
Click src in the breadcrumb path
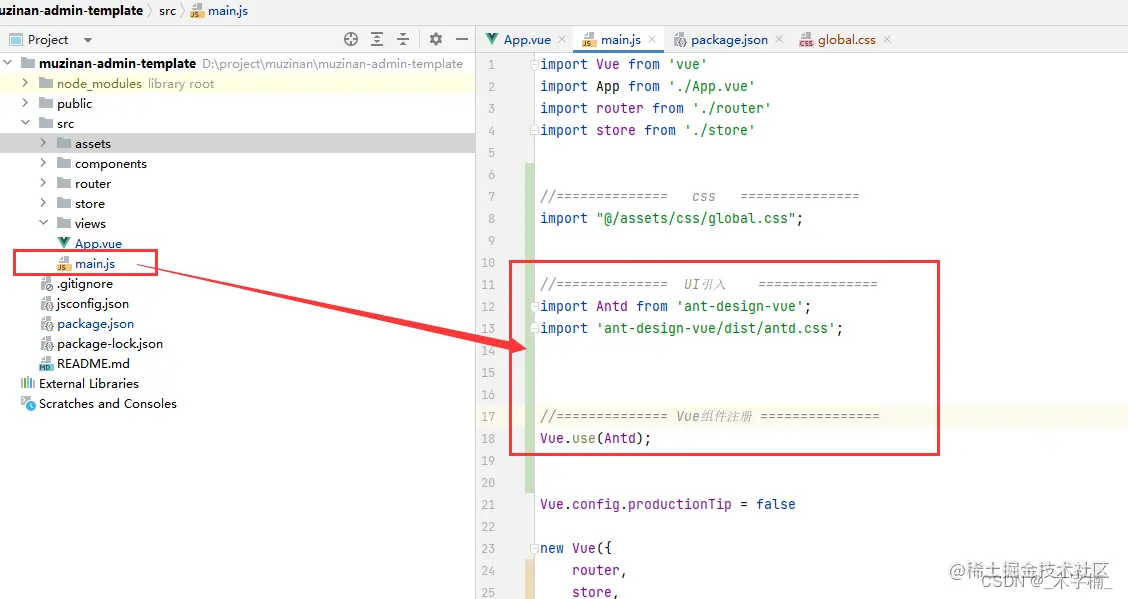[x=167, y=11]
